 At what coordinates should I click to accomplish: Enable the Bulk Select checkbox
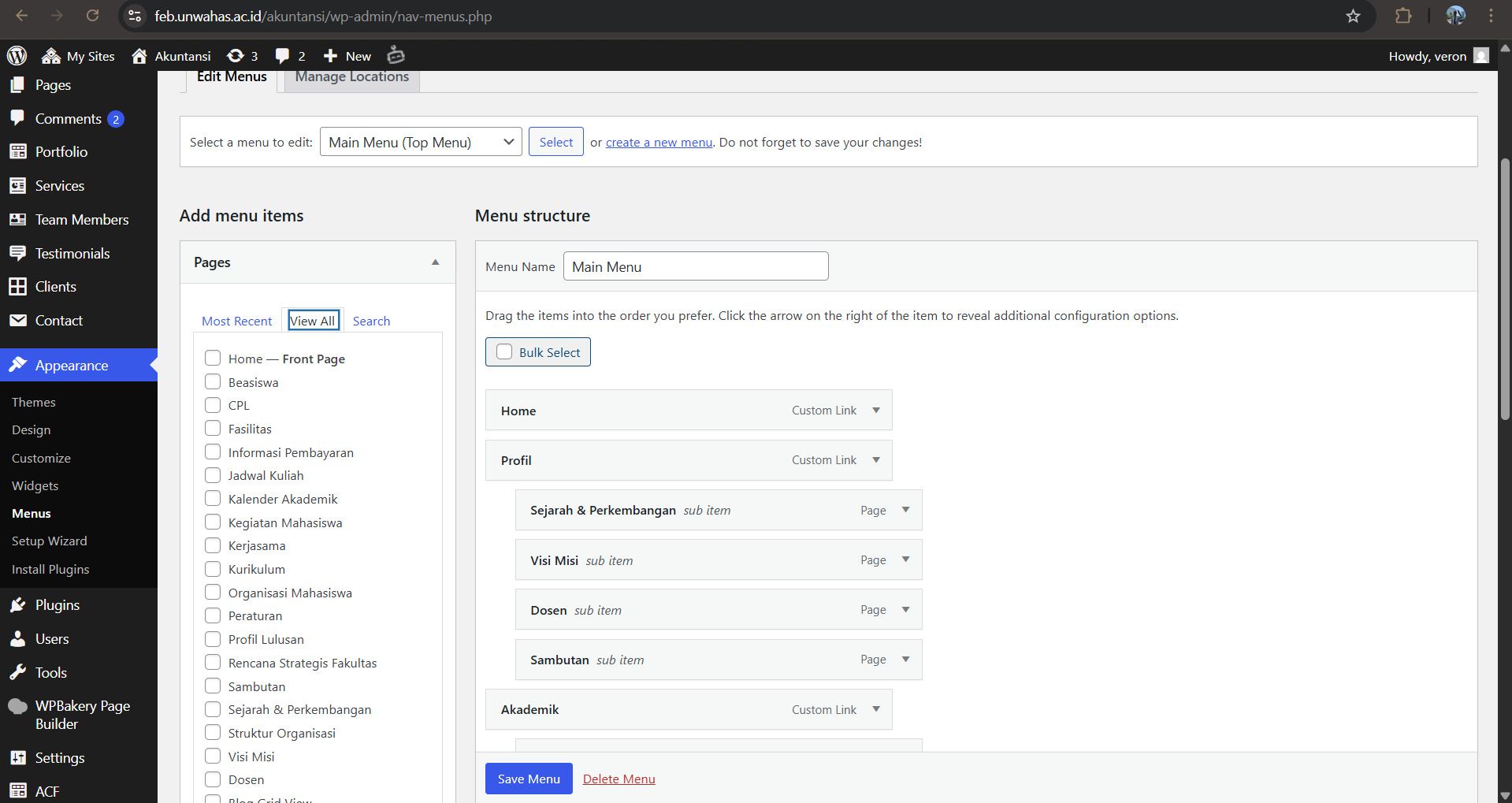[x=504, y=352]
